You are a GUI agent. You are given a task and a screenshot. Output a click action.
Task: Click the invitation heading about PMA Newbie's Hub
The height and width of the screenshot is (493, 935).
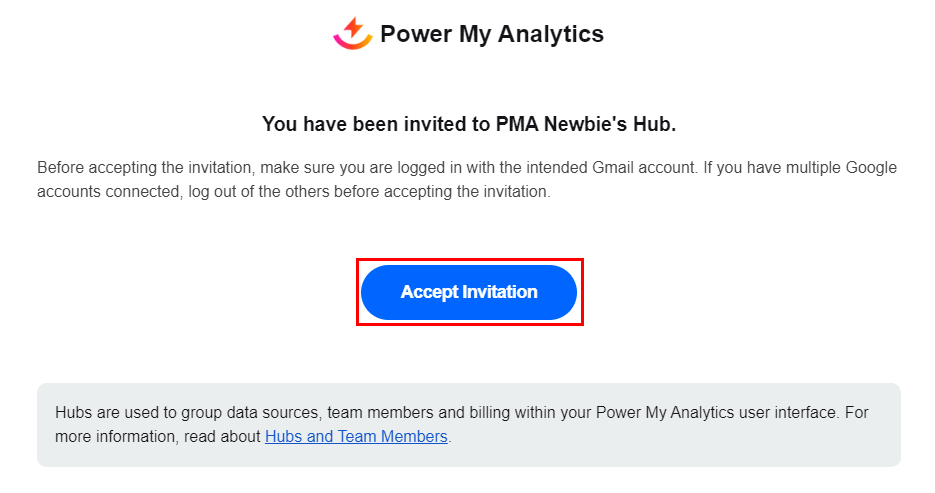(469, 124)
